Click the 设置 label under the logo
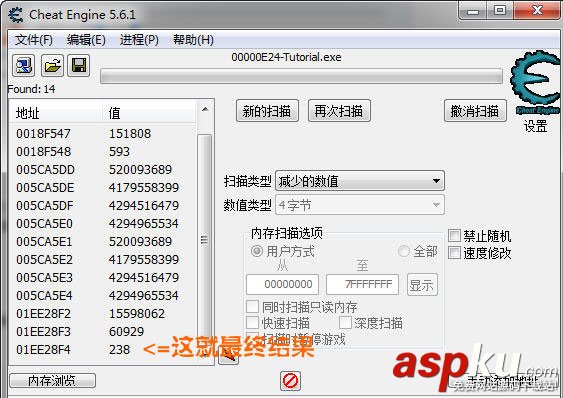The width and height of the screenshot is (563, 398). [535, 126]
